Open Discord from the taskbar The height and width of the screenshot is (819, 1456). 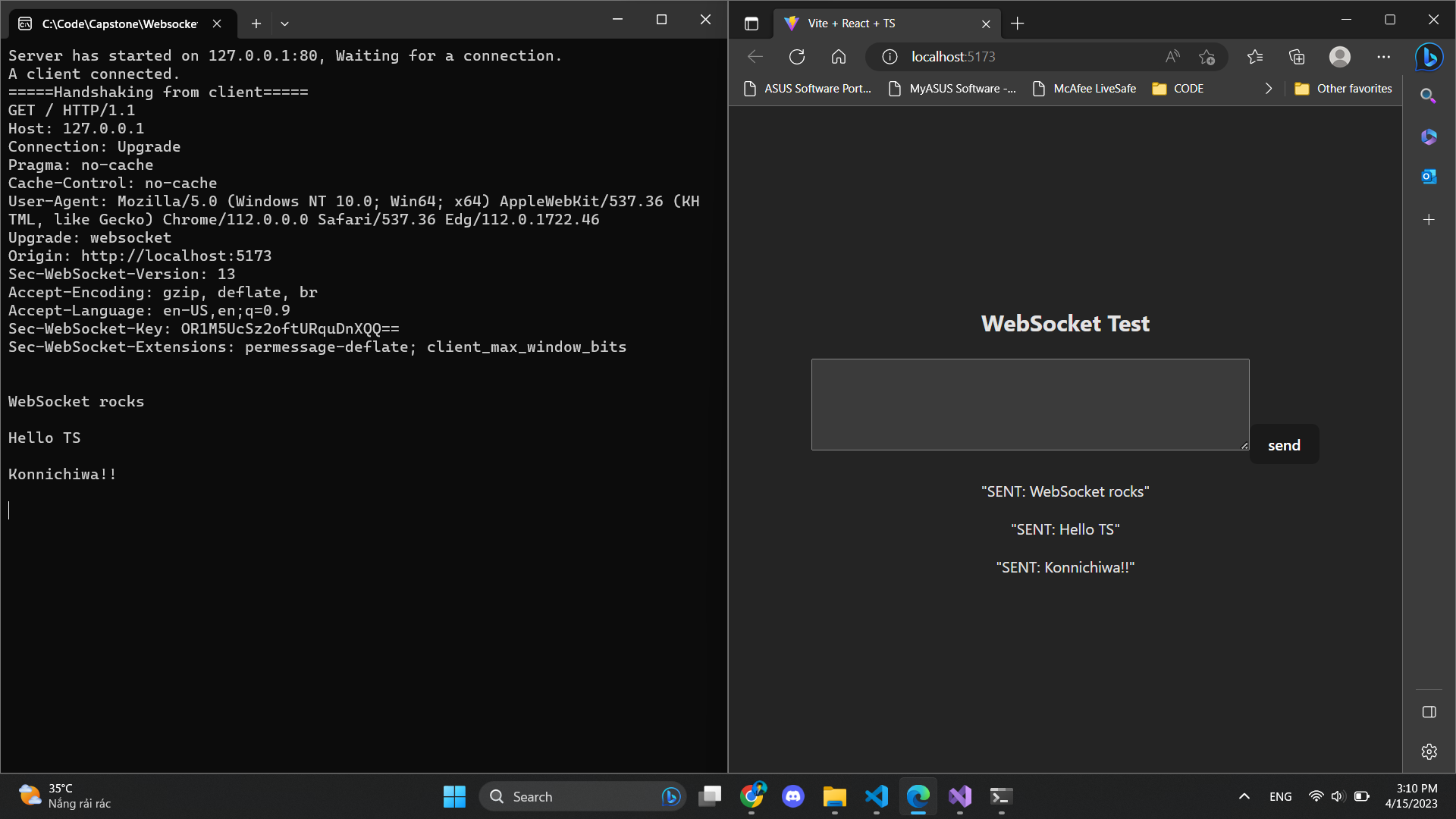click(793, 796)
